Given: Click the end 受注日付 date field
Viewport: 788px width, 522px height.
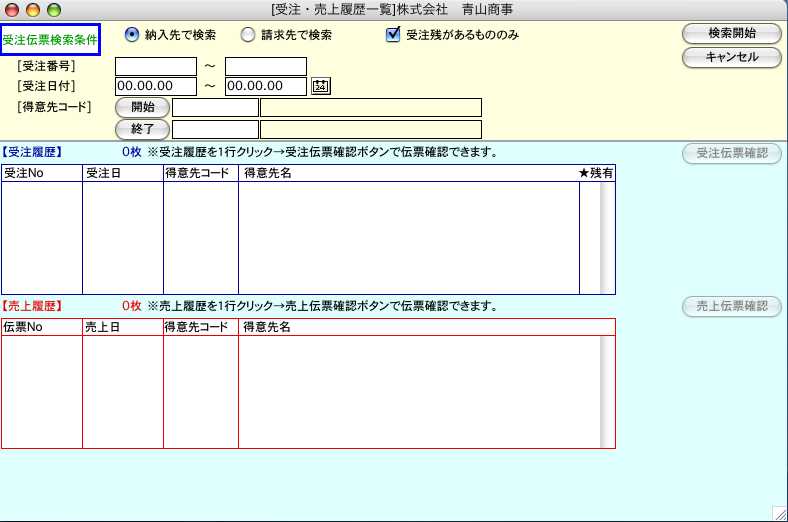Looking at the screenshot, I should pos(265,86).
